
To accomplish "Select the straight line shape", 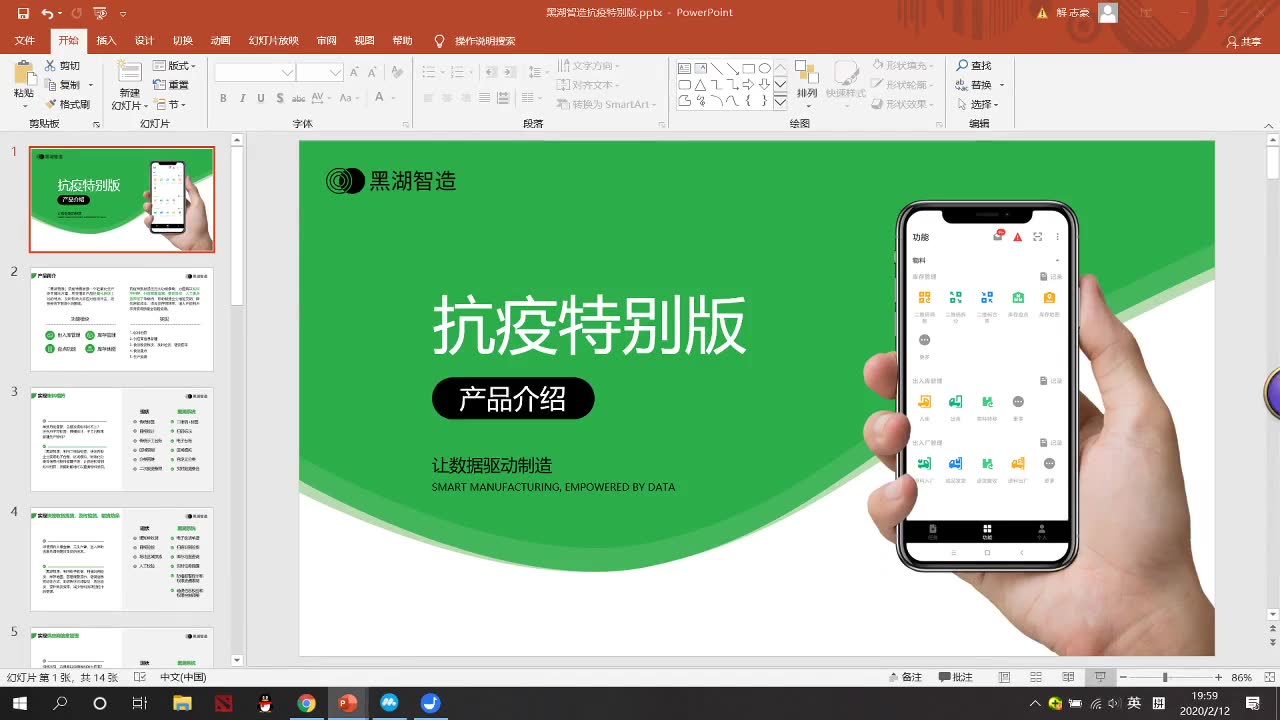I will tap(717, 69).
